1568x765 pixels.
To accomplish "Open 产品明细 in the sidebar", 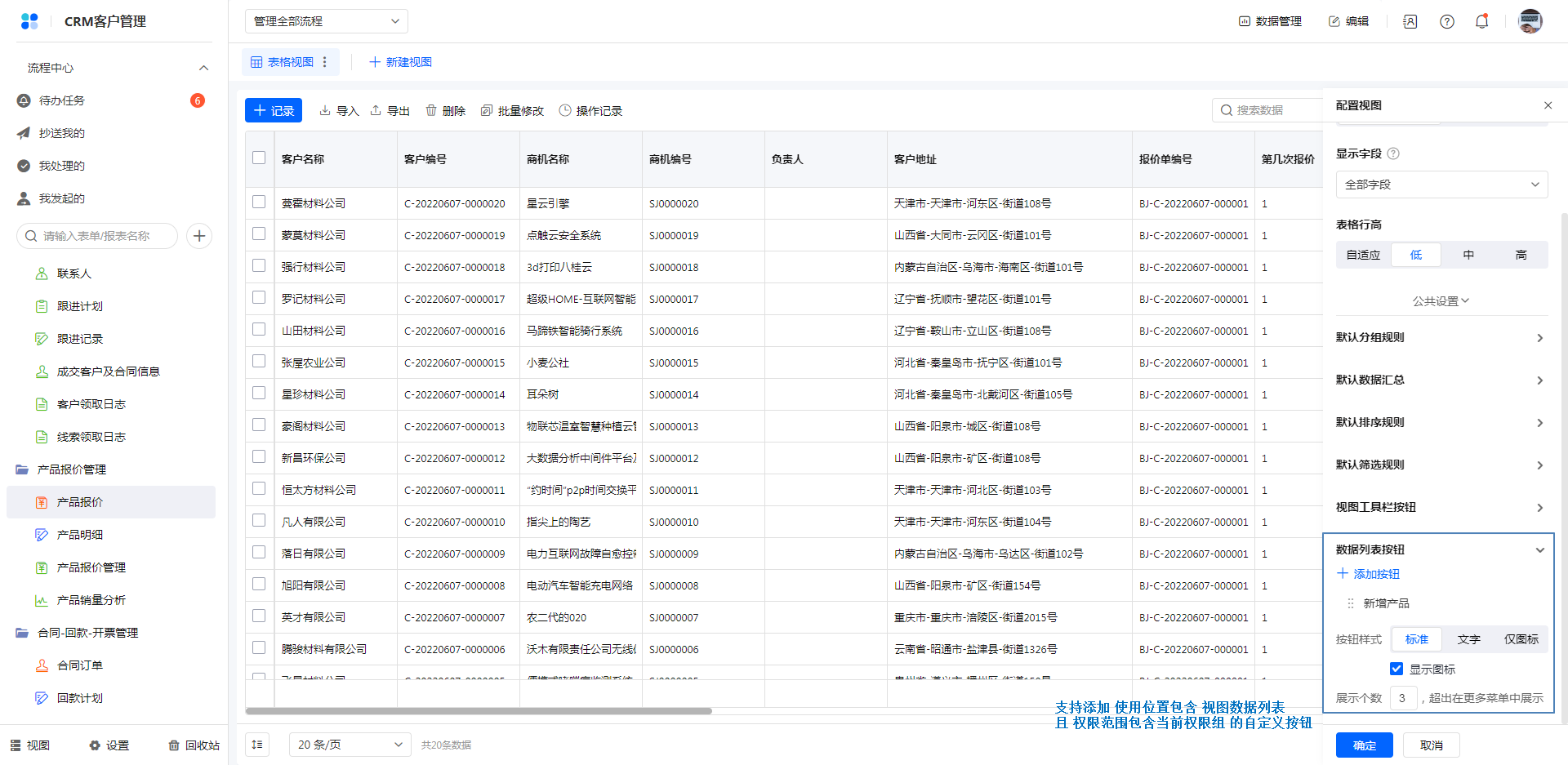I will coord(80,535).
